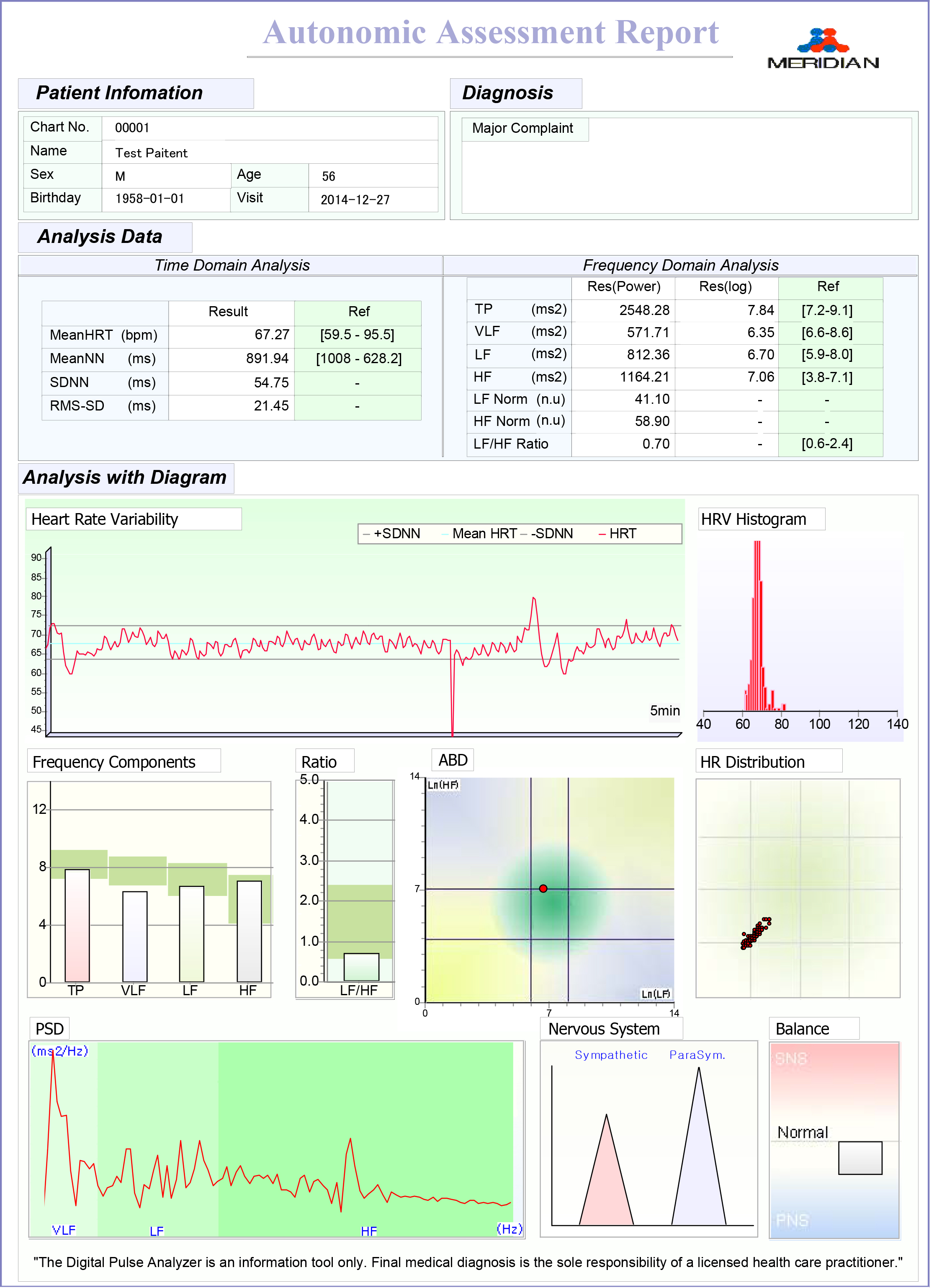Select the MeanNN result 891.94
This screenshot has width=934, height=1288.
(268, 359)
